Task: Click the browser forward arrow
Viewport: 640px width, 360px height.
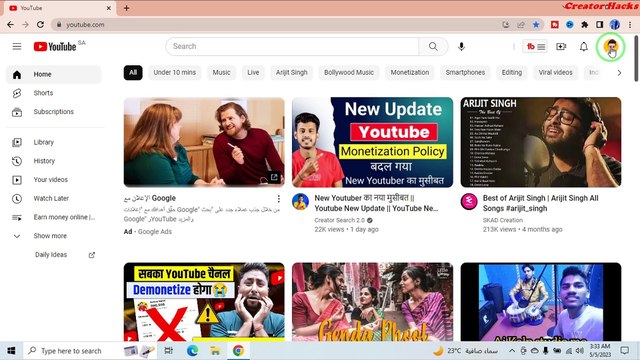Action: click(25, 25)
